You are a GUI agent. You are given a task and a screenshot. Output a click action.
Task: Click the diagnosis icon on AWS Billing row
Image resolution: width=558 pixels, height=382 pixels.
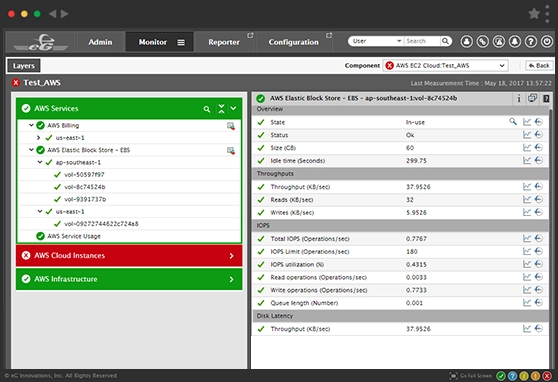(x=231, y=126)
